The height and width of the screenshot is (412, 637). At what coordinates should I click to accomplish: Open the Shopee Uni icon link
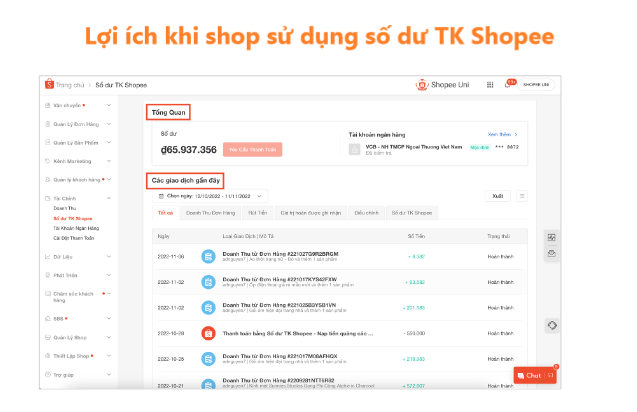tap(422, 85)
